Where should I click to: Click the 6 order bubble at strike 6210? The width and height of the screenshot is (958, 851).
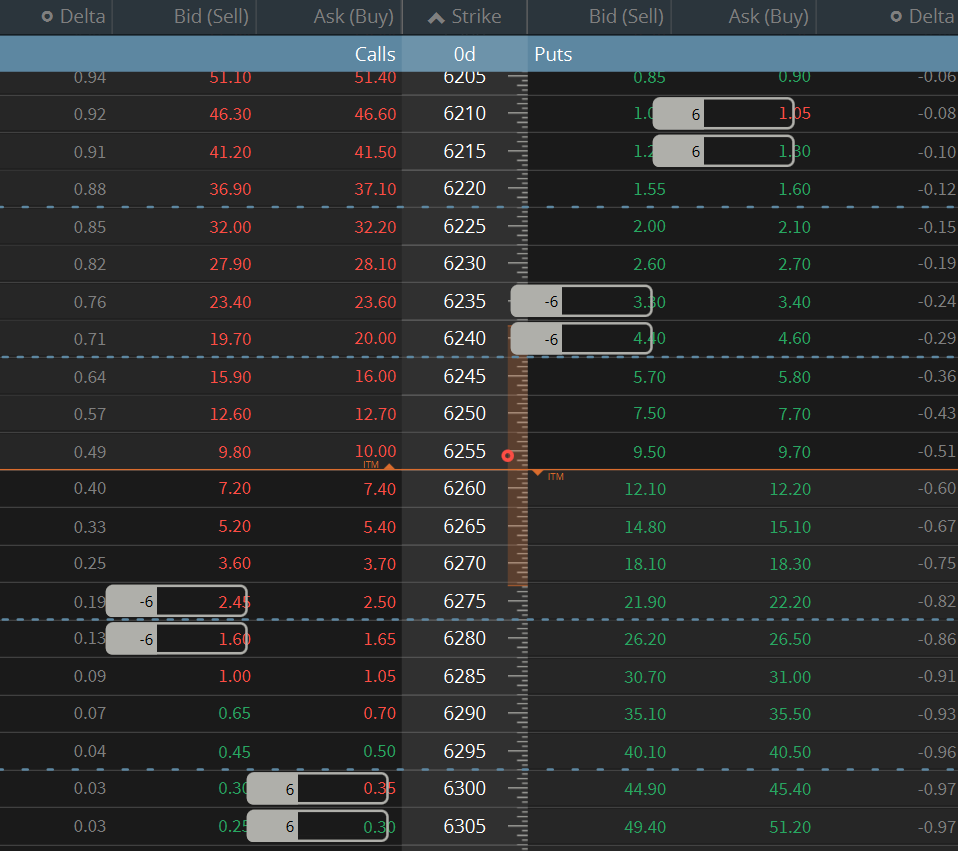coord(695,114)
